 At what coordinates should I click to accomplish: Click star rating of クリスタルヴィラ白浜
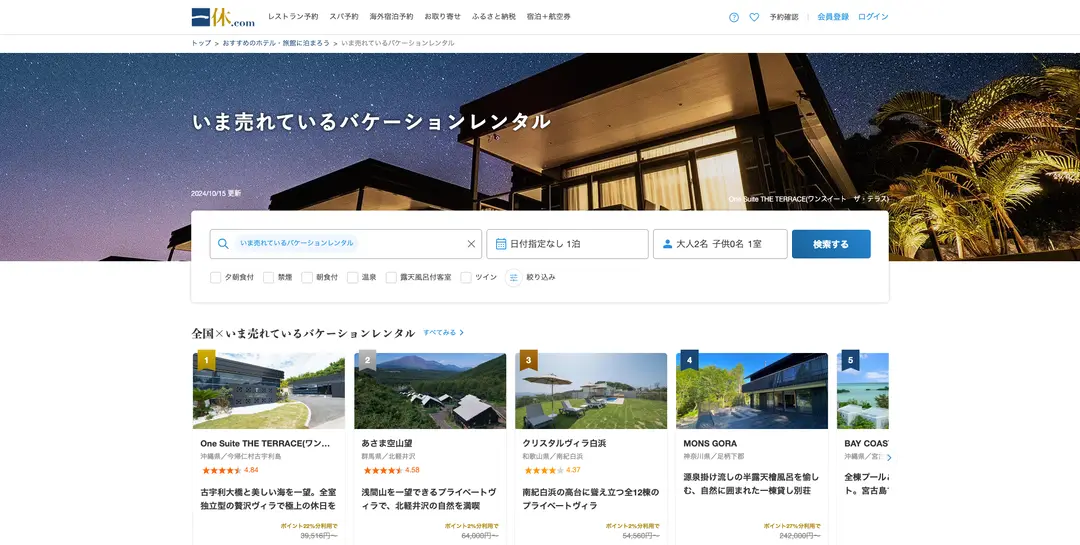(543, 471)
